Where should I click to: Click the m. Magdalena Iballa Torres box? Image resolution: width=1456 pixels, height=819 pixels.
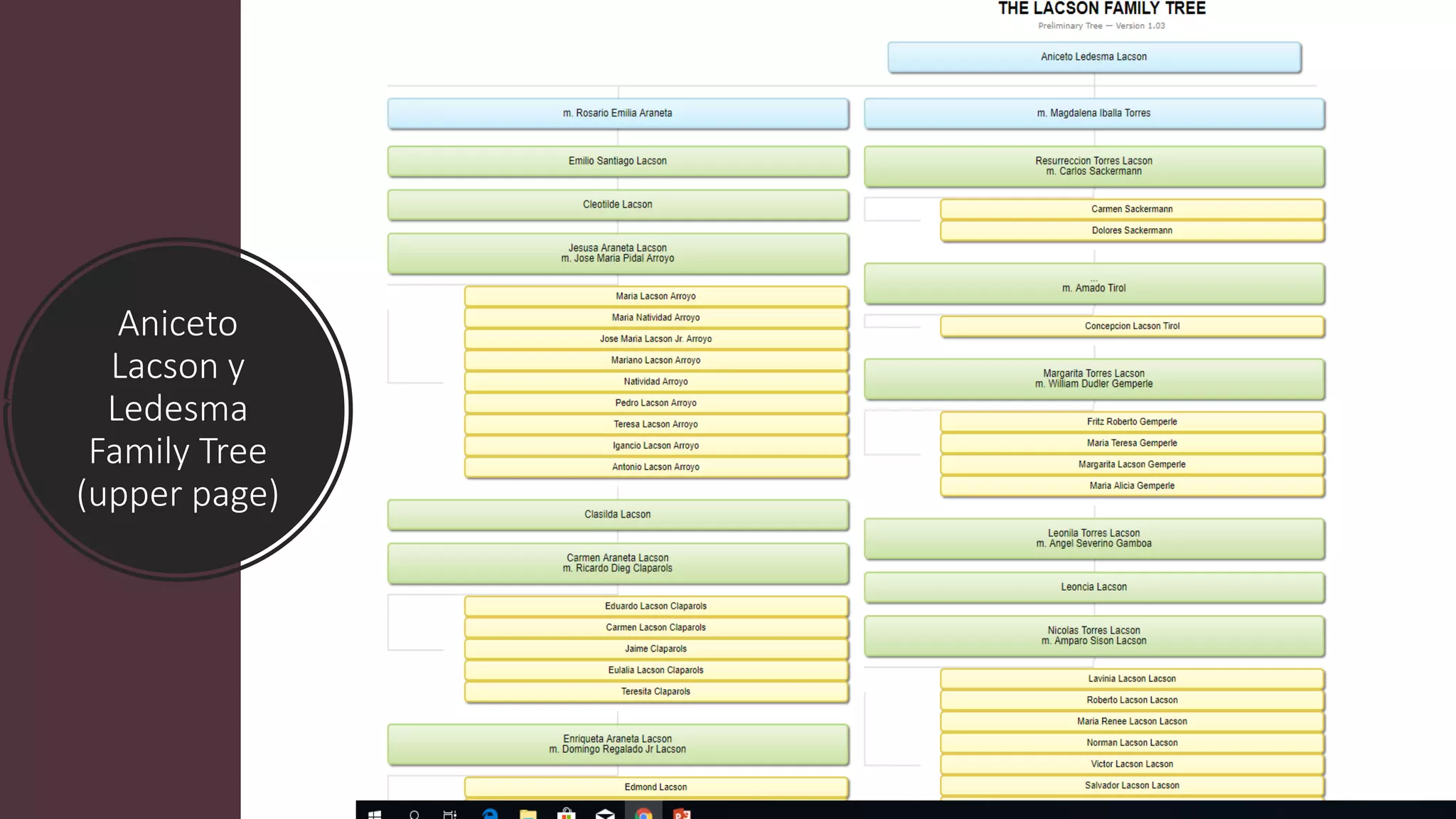click(x=1093, y=113)
